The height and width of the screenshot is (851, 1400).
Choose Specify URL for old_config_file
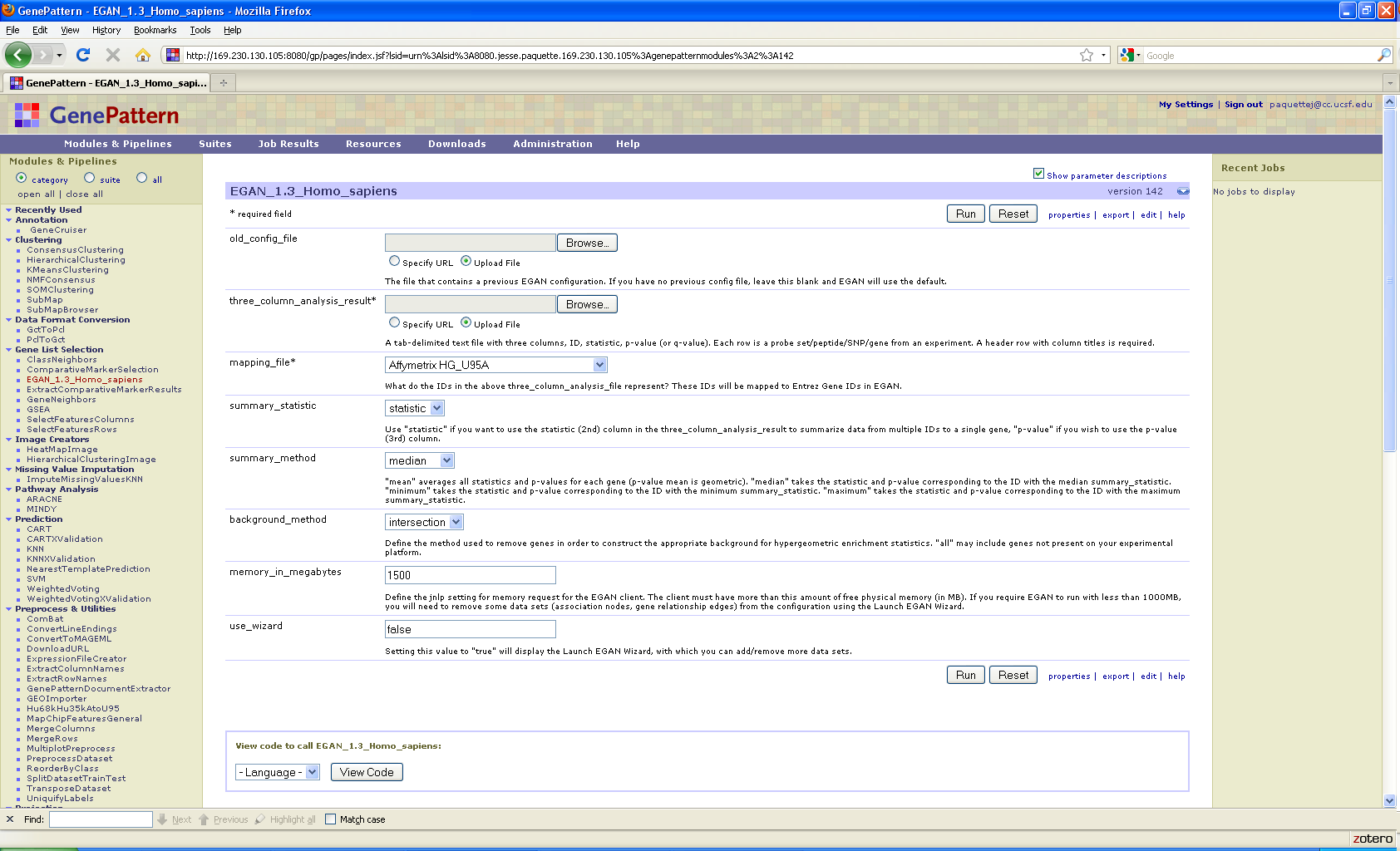click(x=395, y=261)
